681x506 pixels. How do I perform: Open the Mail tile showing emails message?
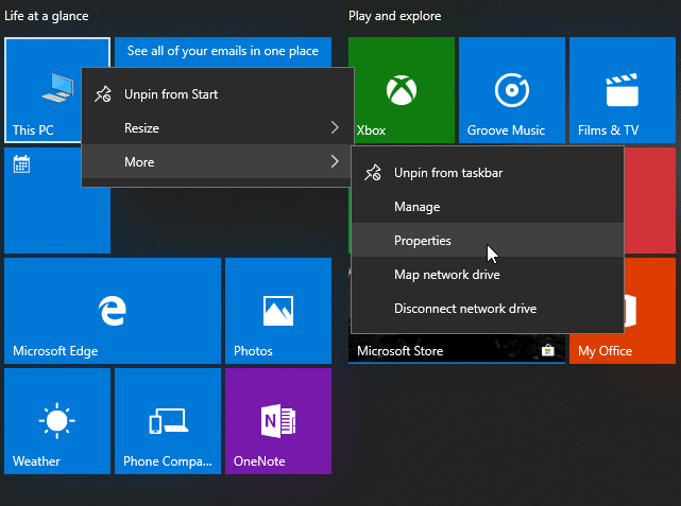point(223,52)
